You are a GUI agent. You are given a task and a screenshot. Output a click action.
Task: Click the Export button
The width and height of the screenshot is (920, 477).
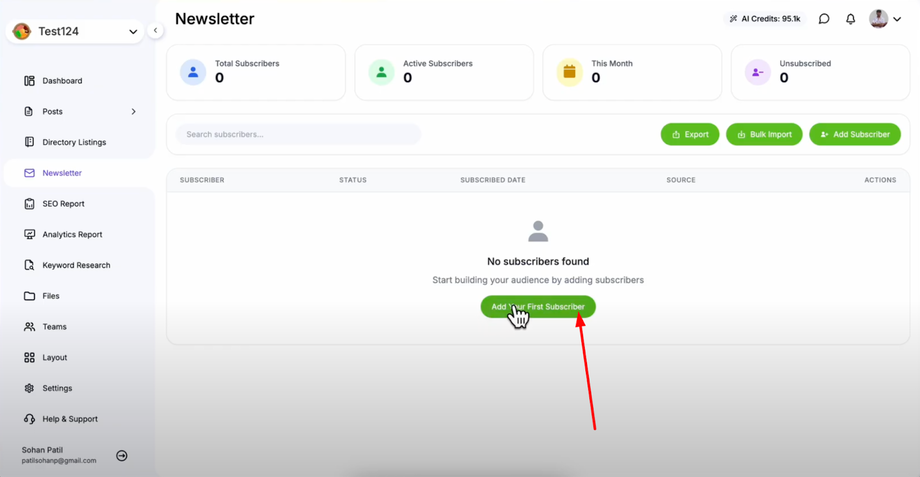coord(690,134)
